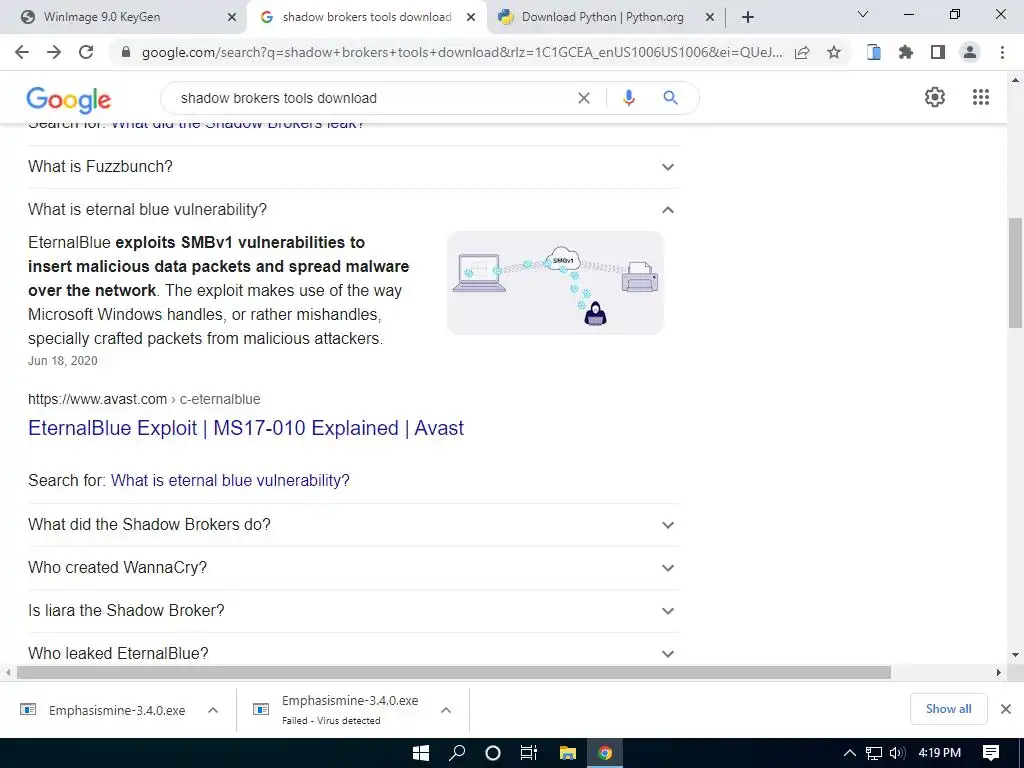
Task: Open the SMBv1 network diagram thumbnail
Action: tap(555, 283)
